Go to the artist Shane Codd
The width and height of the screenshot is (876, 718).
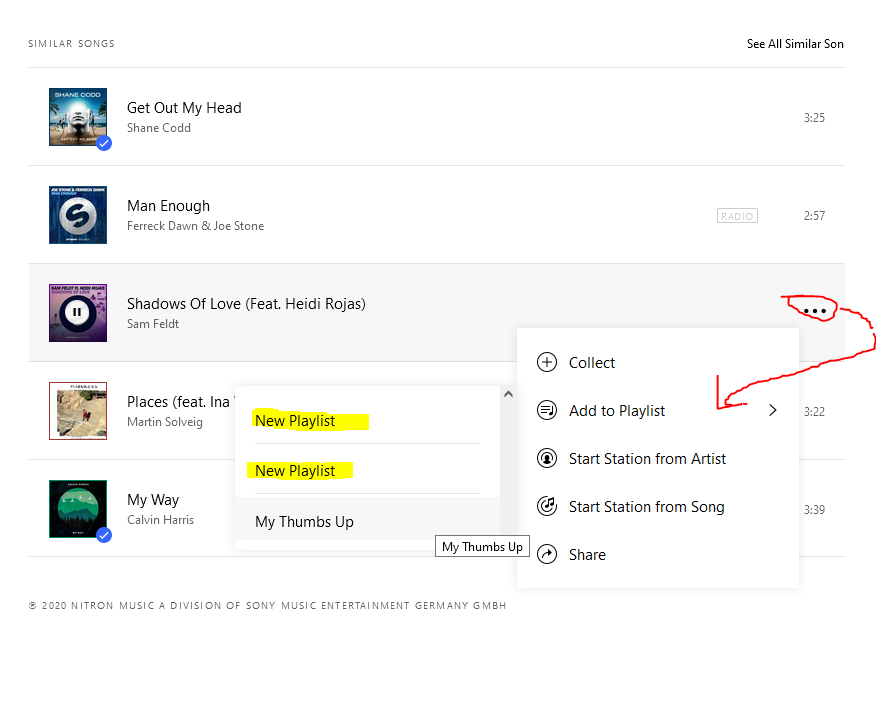pos(158,128)
